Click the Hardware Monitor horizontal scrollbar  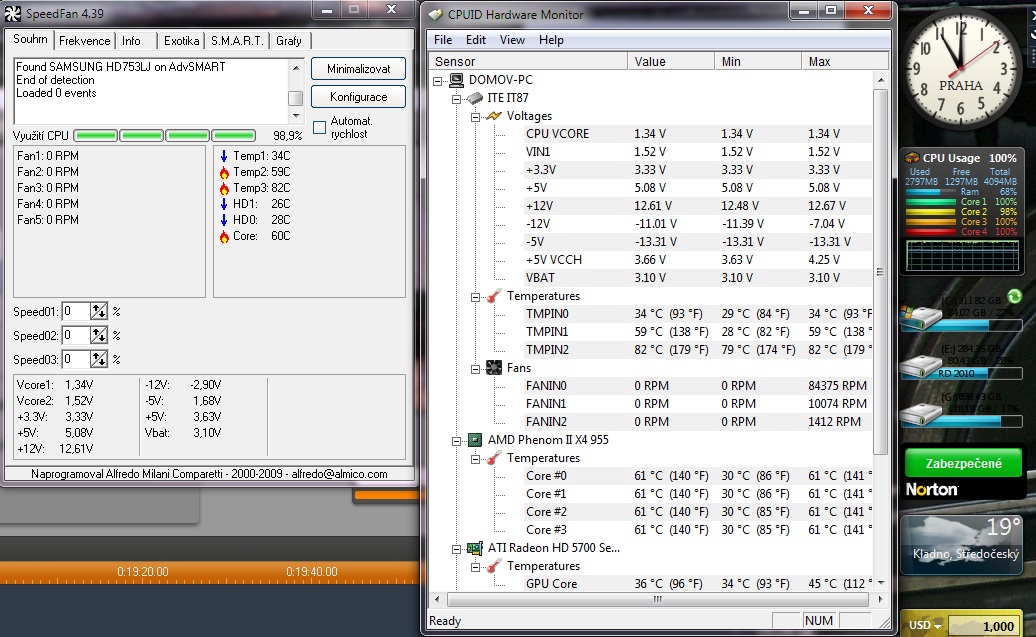tap(657, 600)
